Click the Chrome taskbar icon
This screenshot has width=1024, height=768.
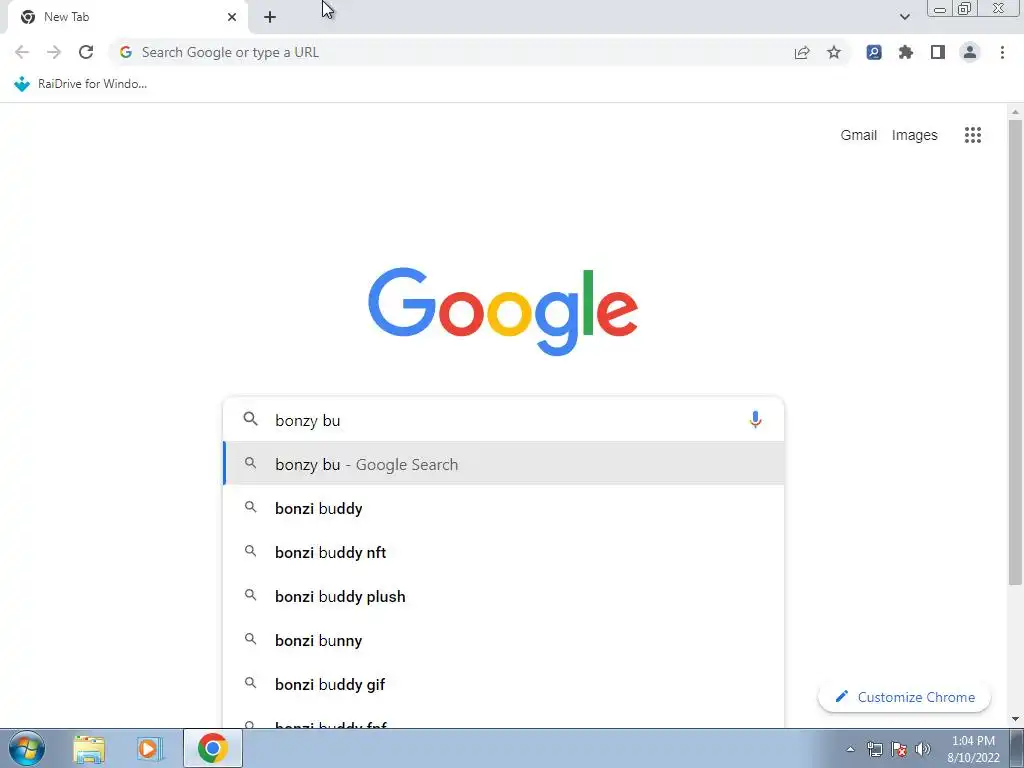click(213, 748)
